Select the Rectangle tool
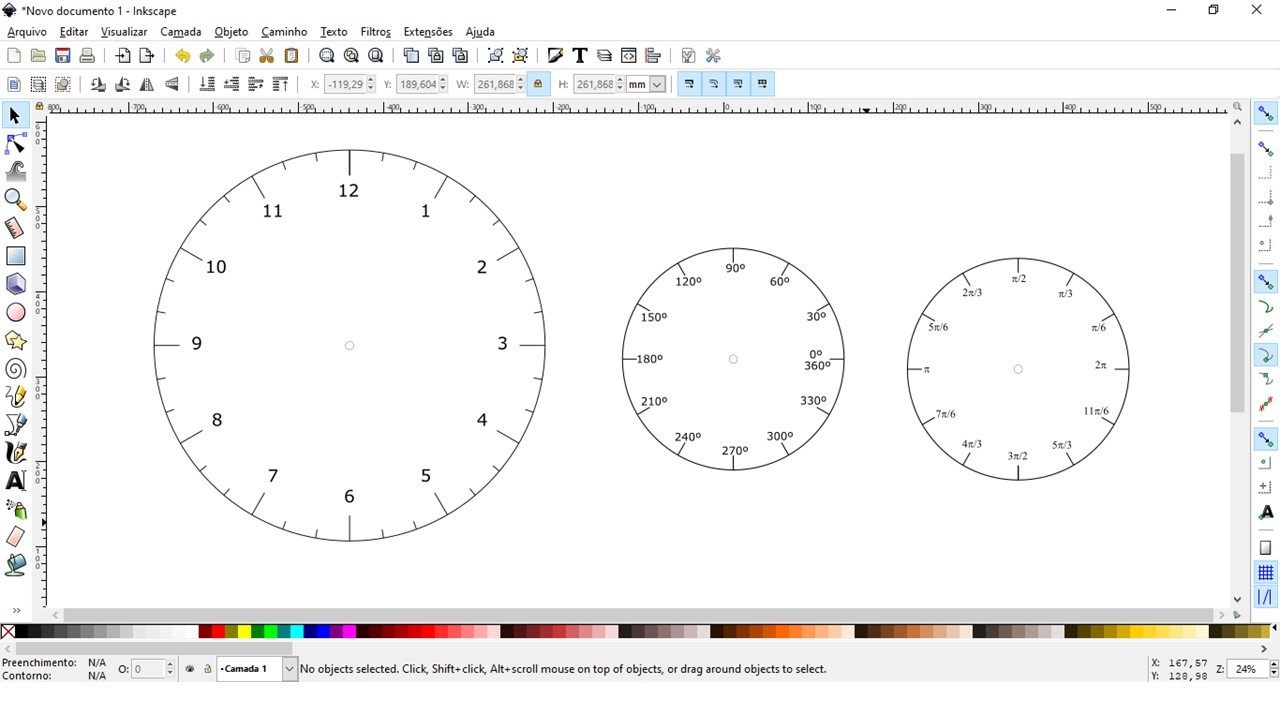Screen dimensions: 1280x720 click(15, 256)
